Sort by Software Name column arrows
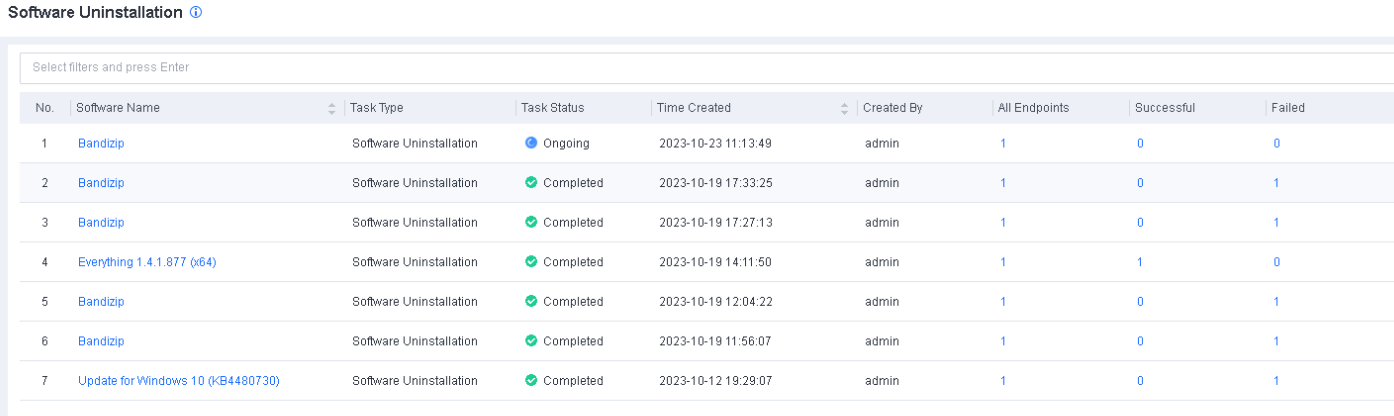This screenshot has height=416, width=1394. click(x=332, y=108)
